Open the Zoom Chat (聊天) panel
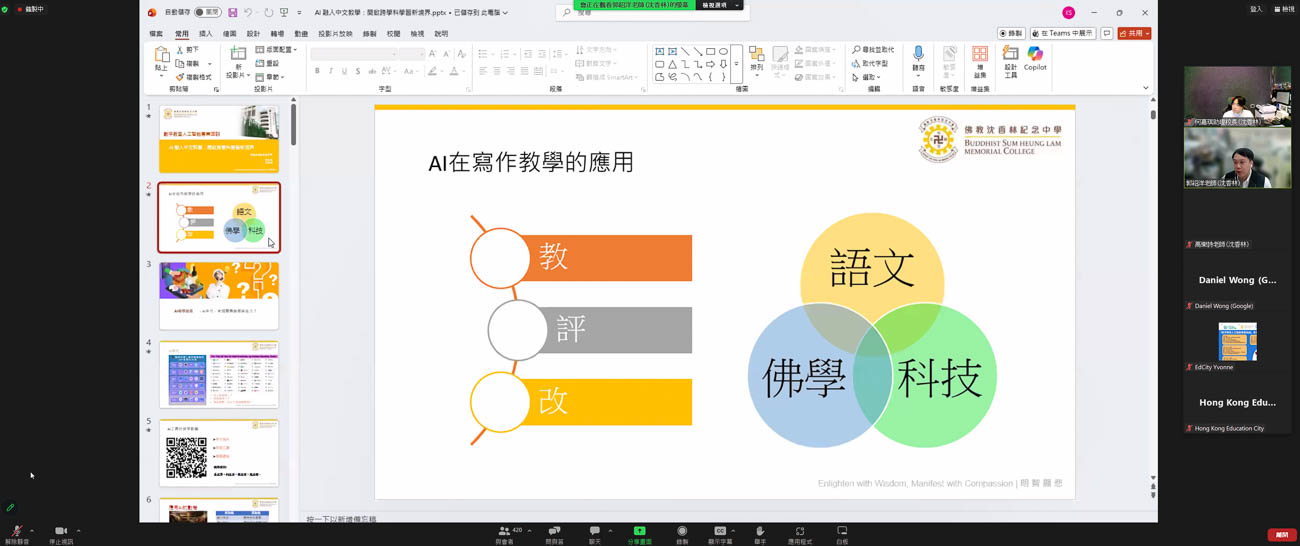This screenshot has height=546, width=1300. pyautogui.click(x=594, y=532)
